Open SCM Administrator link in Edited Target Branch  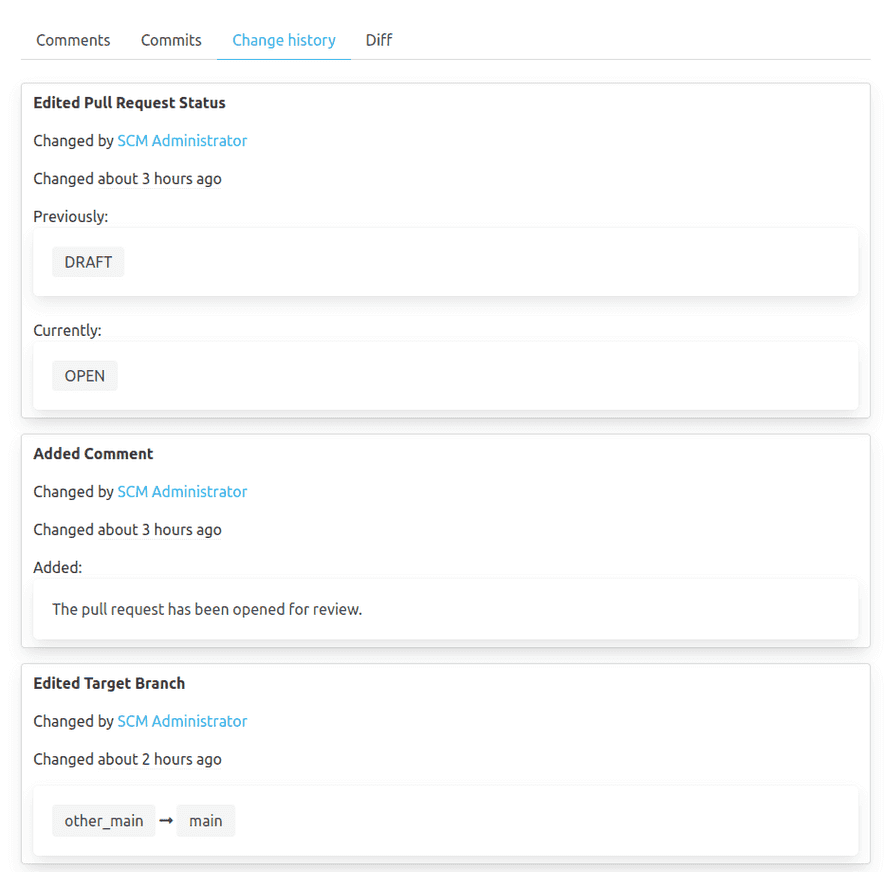point(182,721)
